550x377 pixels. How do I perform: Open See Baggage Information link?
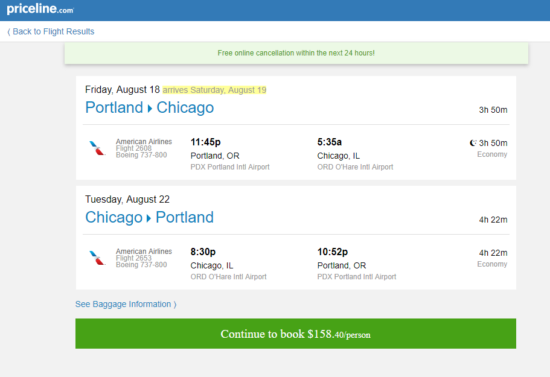tap(126, 304)
